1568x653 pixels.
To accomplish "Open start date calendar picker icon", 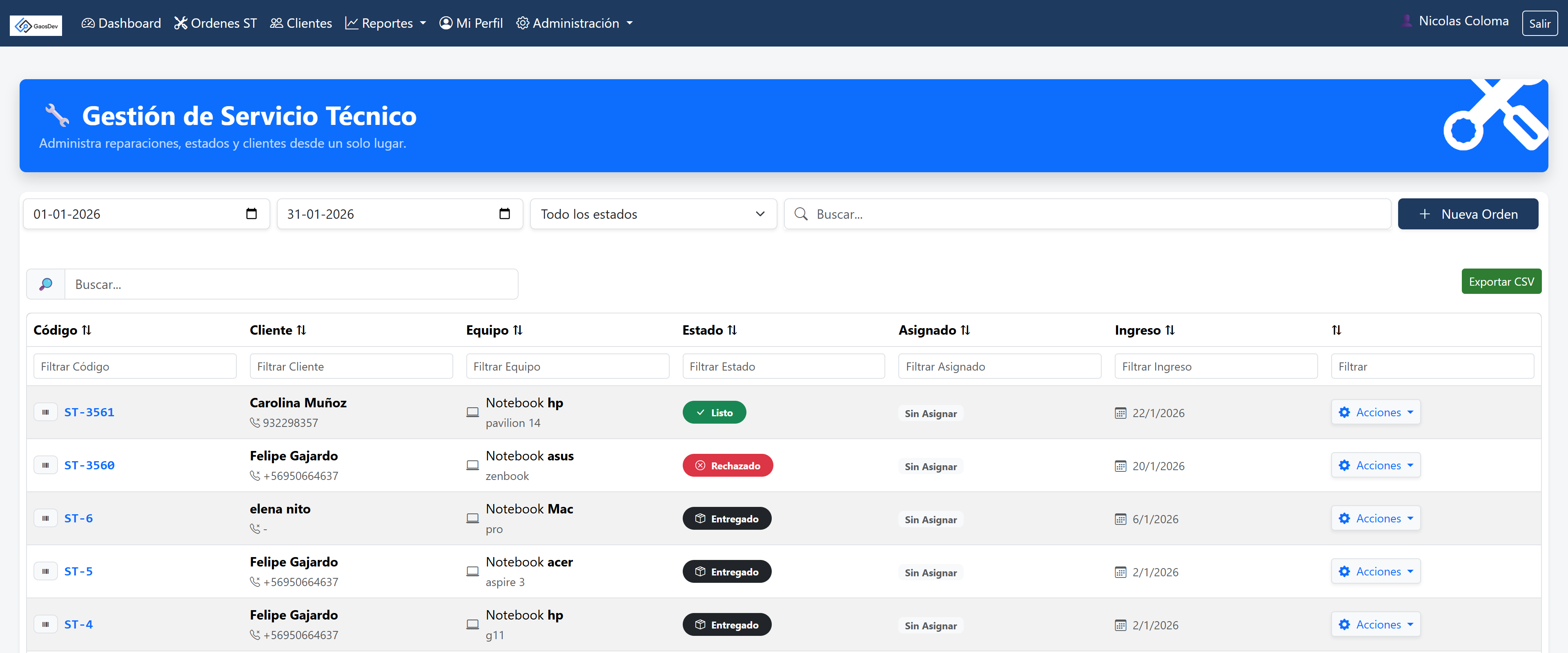I will point(252,213).
